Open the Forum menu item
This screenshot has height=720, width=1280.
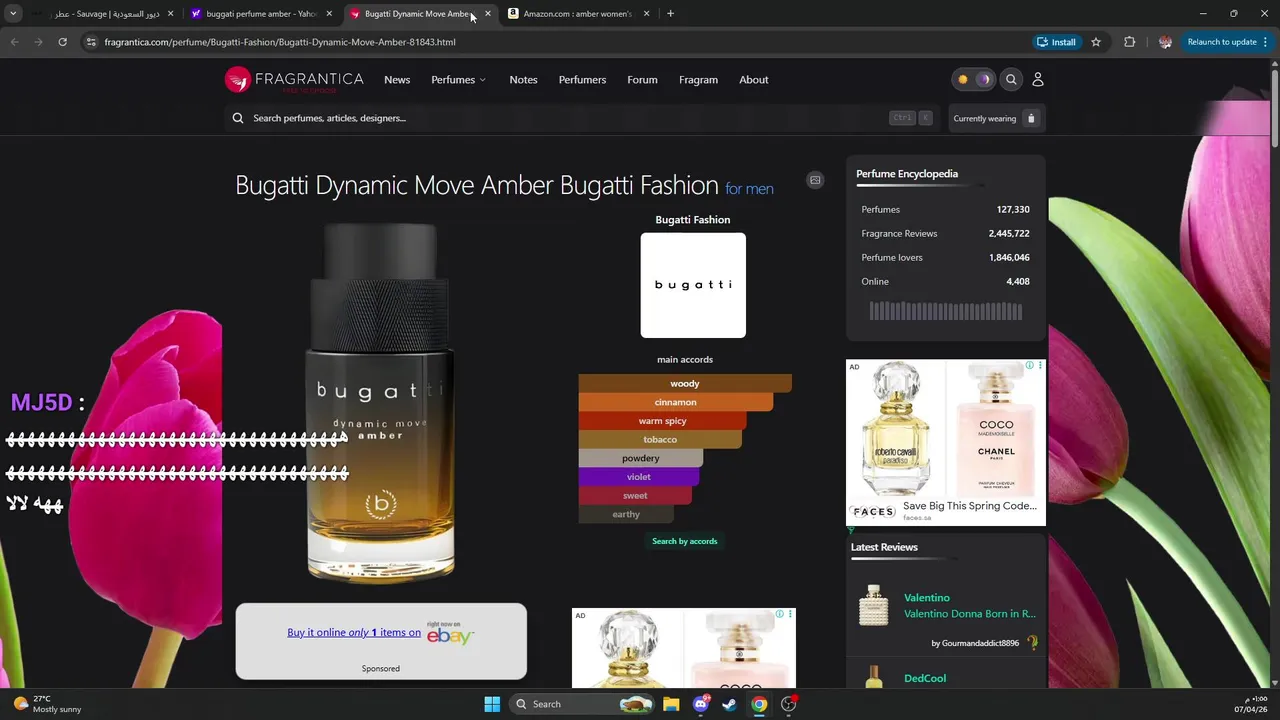click(x=642, y=80)
